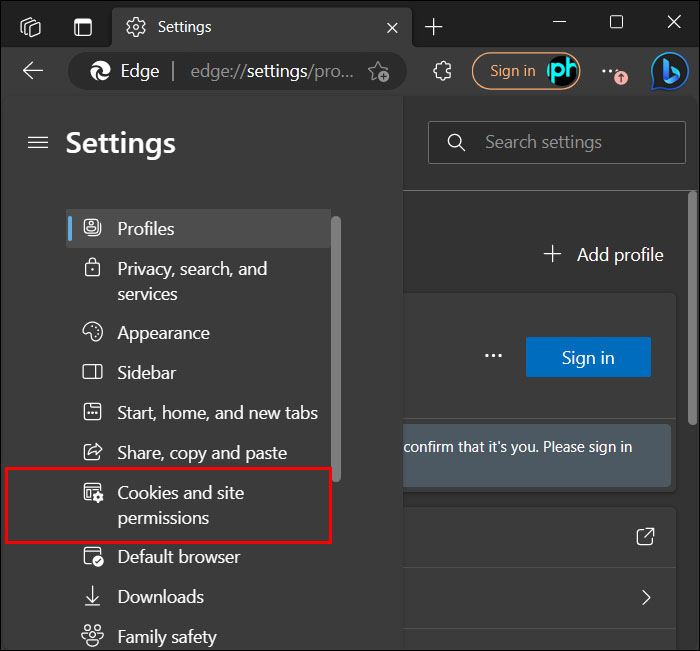Open the Extensions puzzle icon

[442, 71]
